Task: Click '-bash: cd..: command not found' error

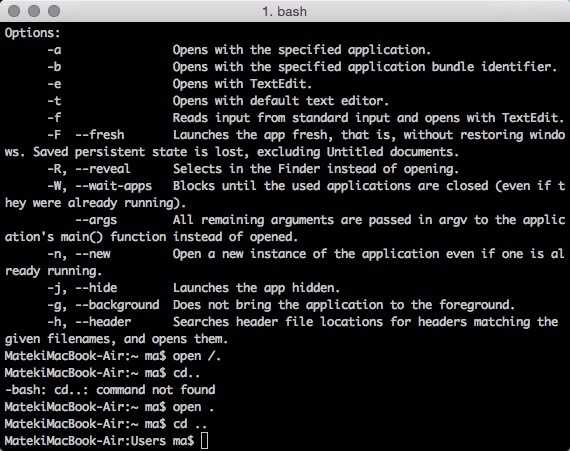Action: point(110,390)
